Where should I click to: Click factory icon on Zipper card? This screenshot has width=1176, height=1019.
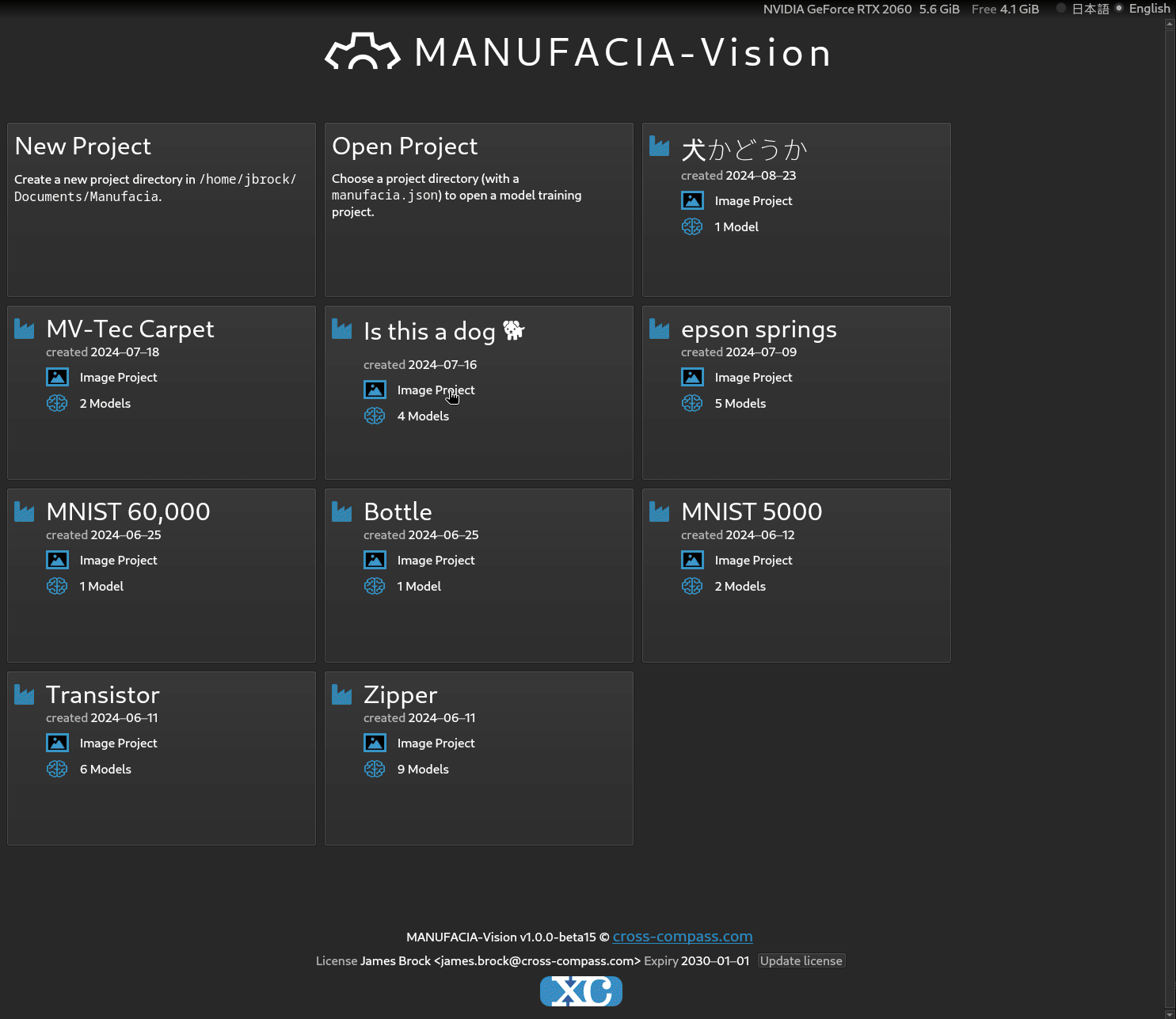(x=341, y=694)
